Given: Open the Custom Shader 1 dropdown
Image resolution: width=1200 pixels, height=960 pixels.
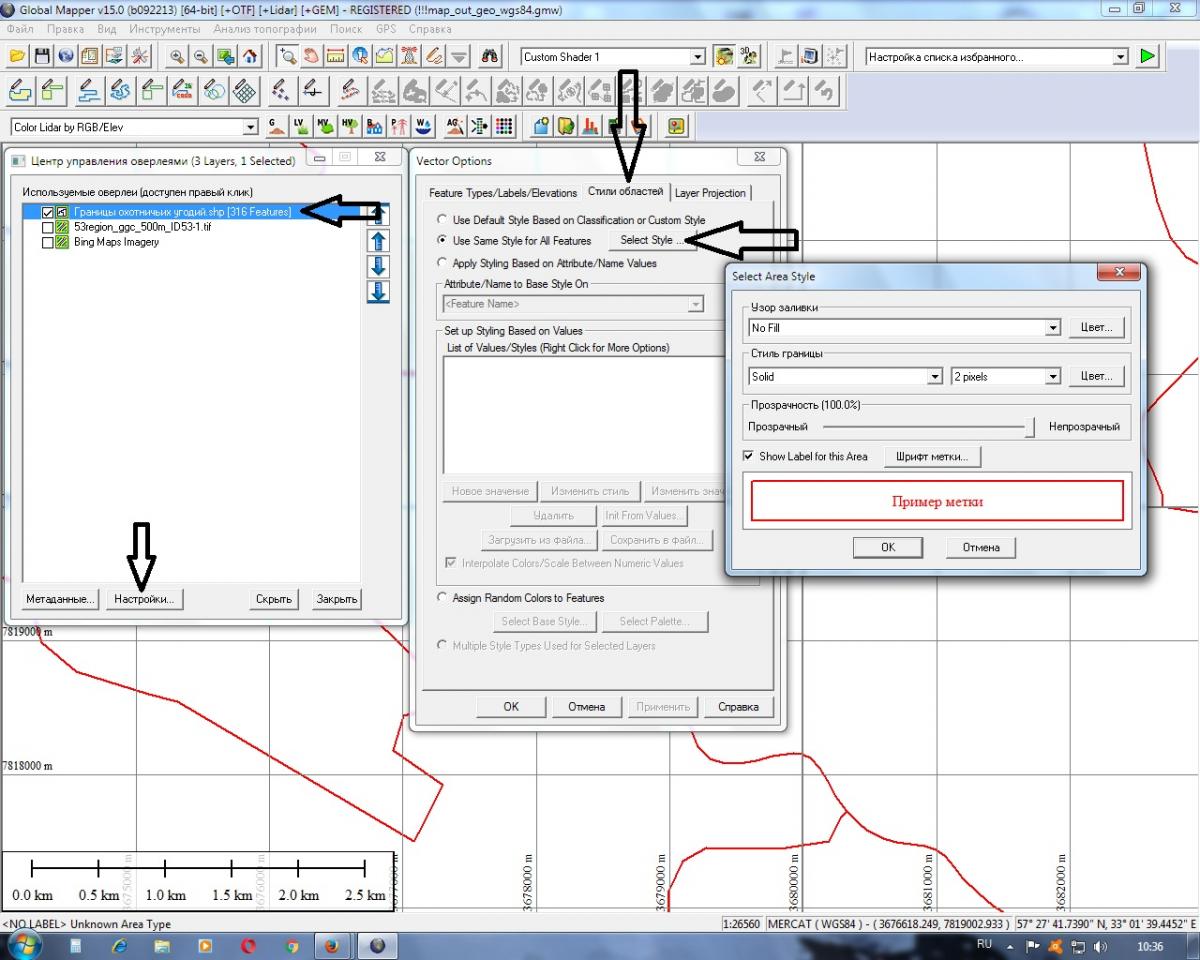Looking at the screenshot, I should coord(698,57).
